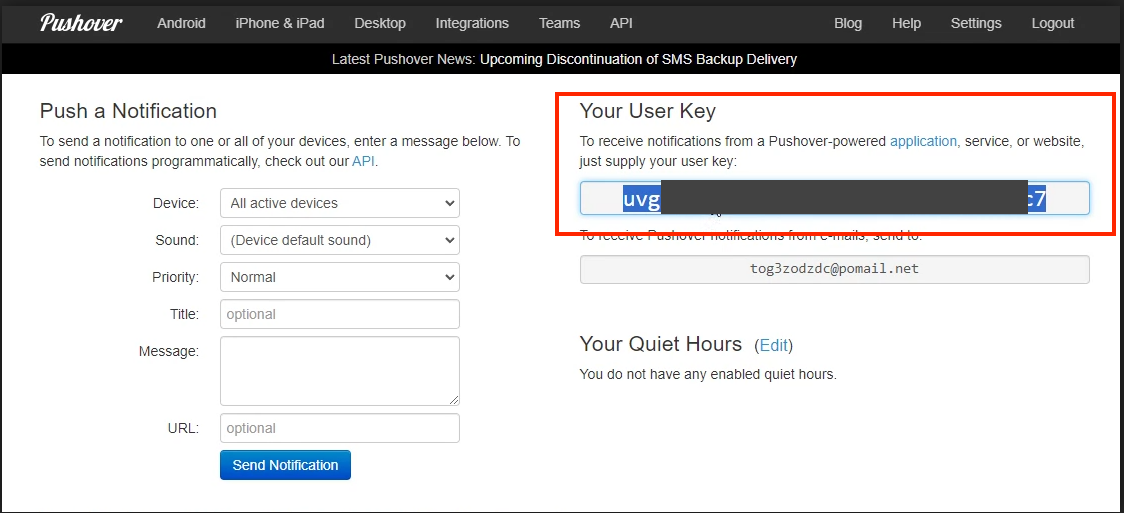The width and height of the screenshot is (1124, 513).
Task: Open the Sound dropdown
Action: click(x=339, y=240)
